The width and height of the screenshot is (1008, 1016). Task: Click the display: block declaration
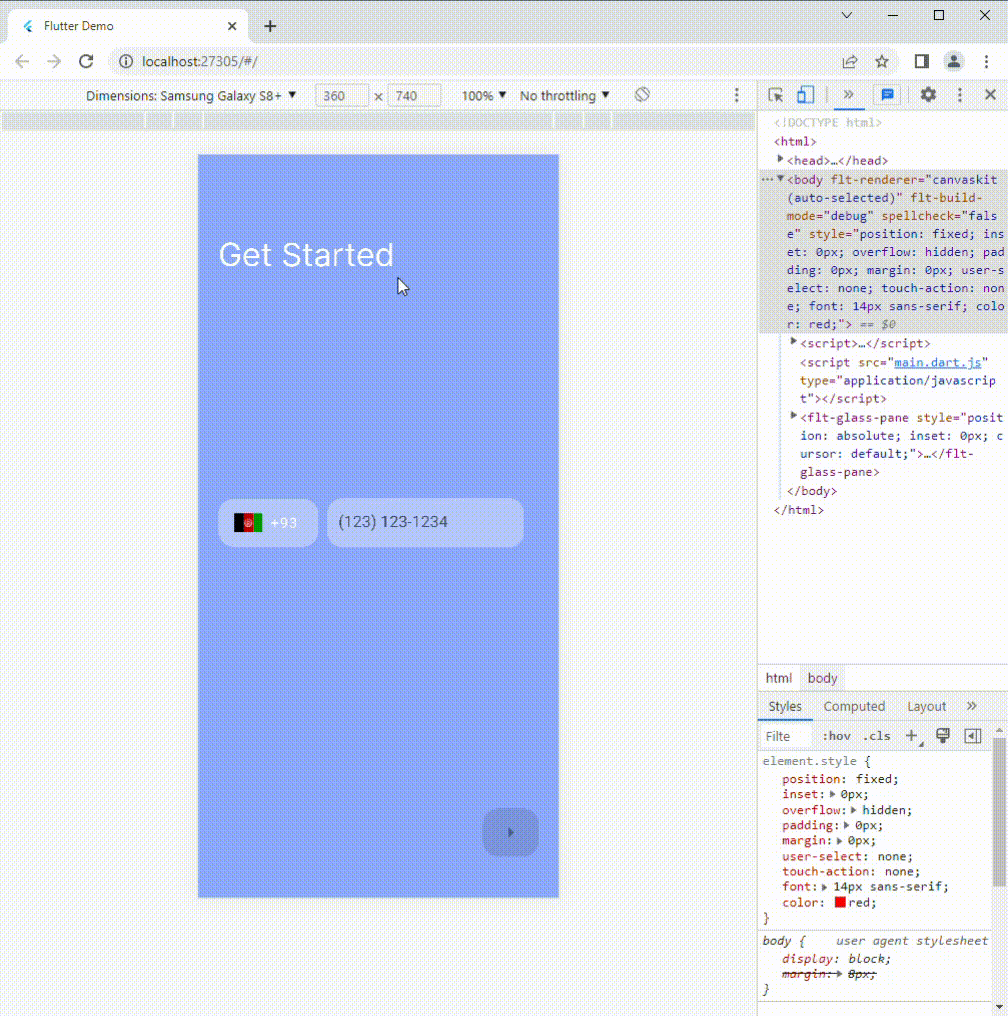point(836,958)
